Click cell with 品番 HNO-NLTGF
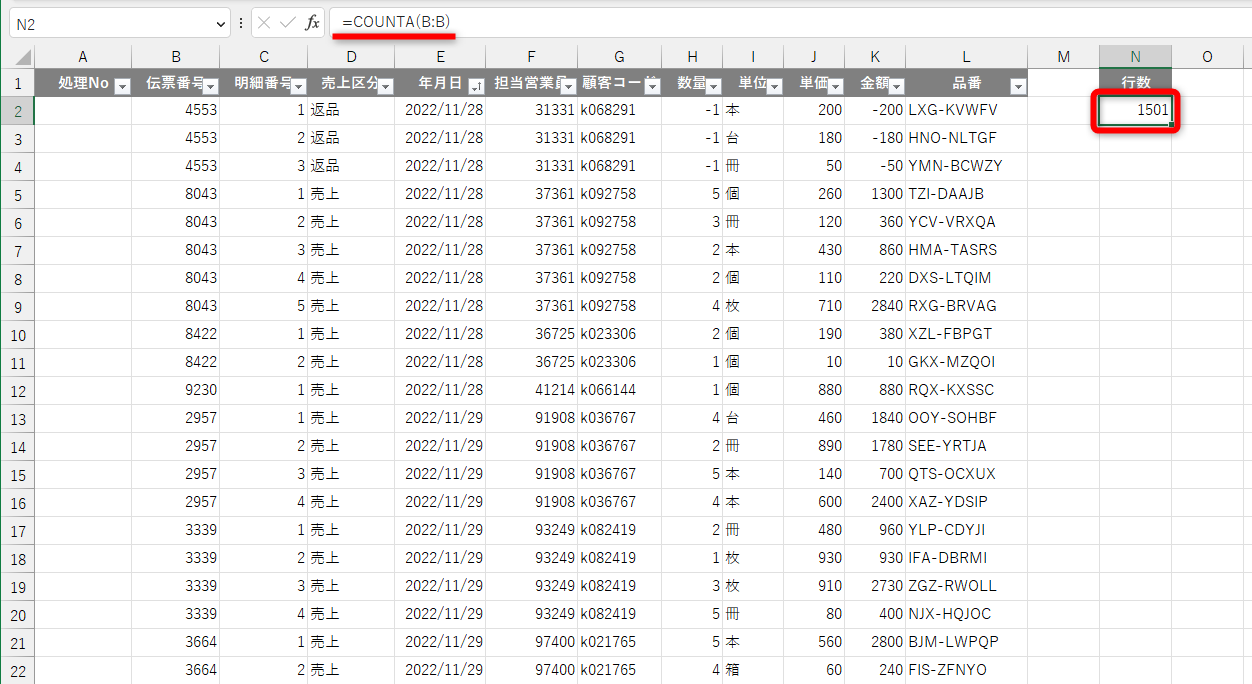The height and width of the screenshot is (684, 1252). (967, 138)
